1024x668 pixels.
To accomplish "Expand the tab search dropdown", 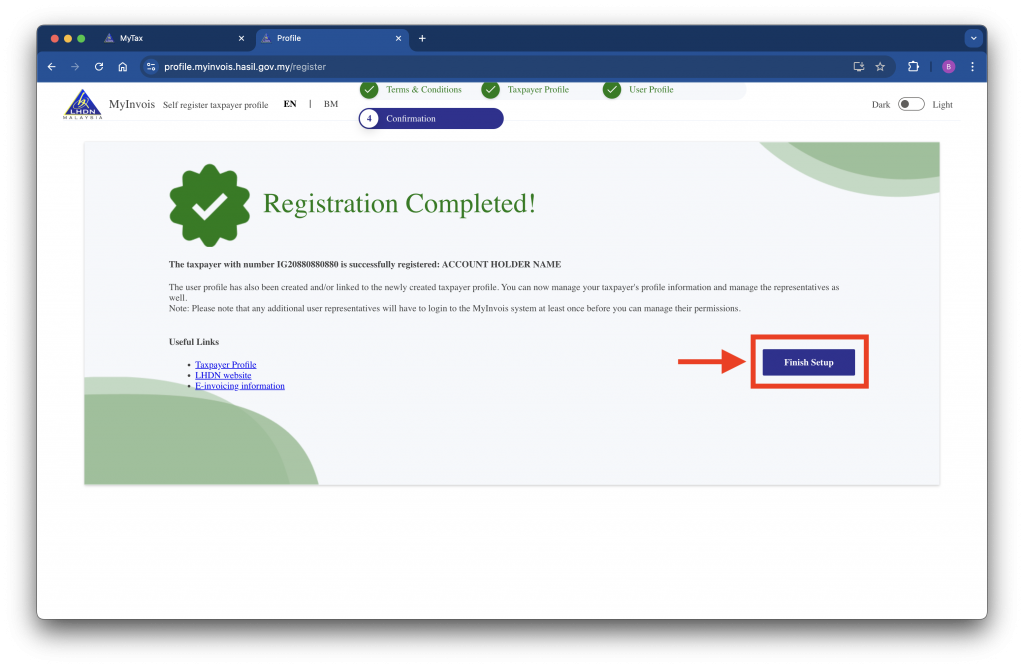I will coord(973,38).
